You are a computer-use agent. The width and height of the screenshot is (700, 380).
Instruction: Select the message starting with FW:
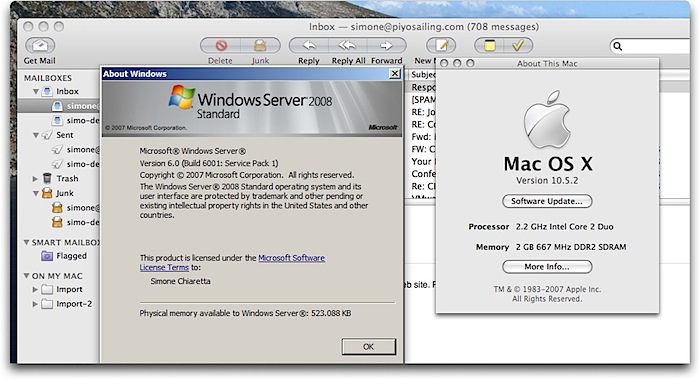pos(422,149)
